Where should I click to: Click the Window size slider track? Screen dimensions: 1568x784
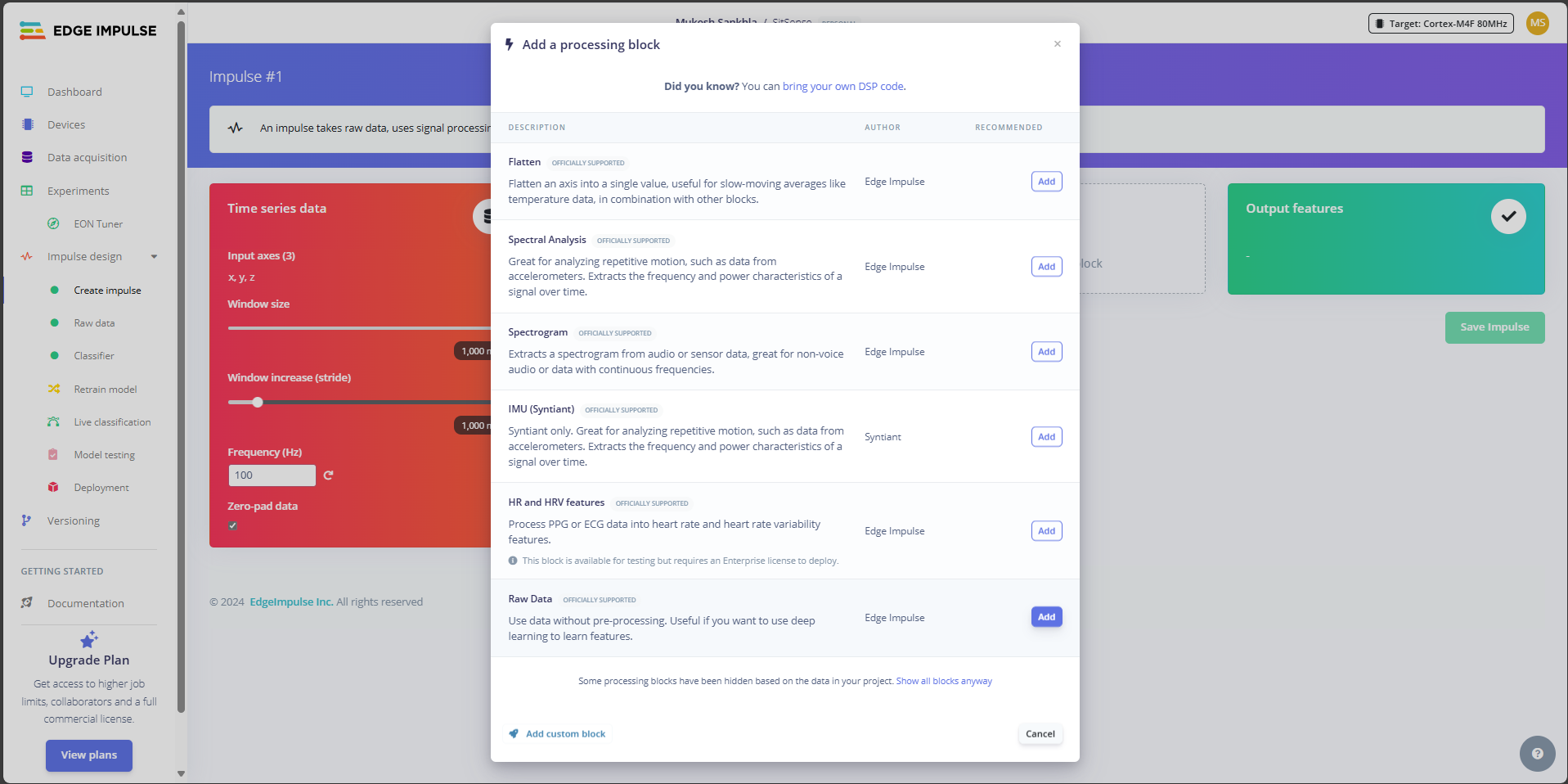[359, 328]
